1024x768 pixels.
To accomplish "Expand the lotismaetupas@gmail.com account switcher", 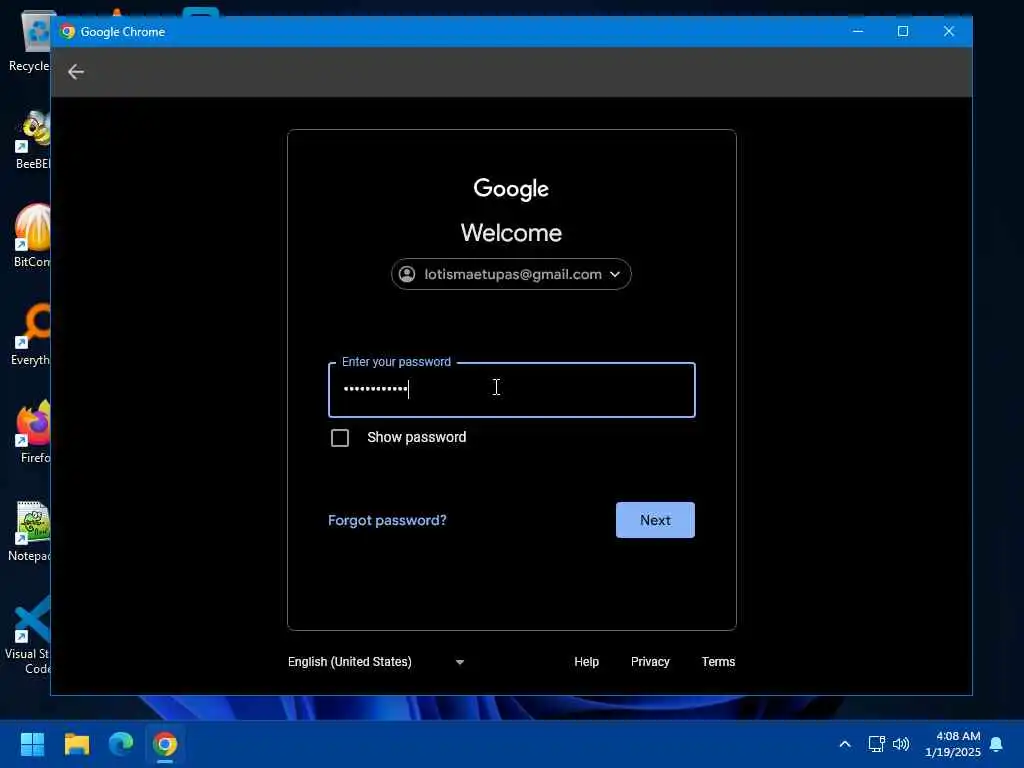I will click(511, 274).
